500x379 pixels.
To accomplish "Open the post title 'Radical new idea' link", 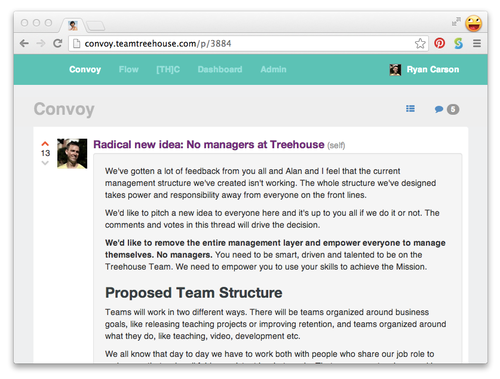I will click(x=209, y=144).
